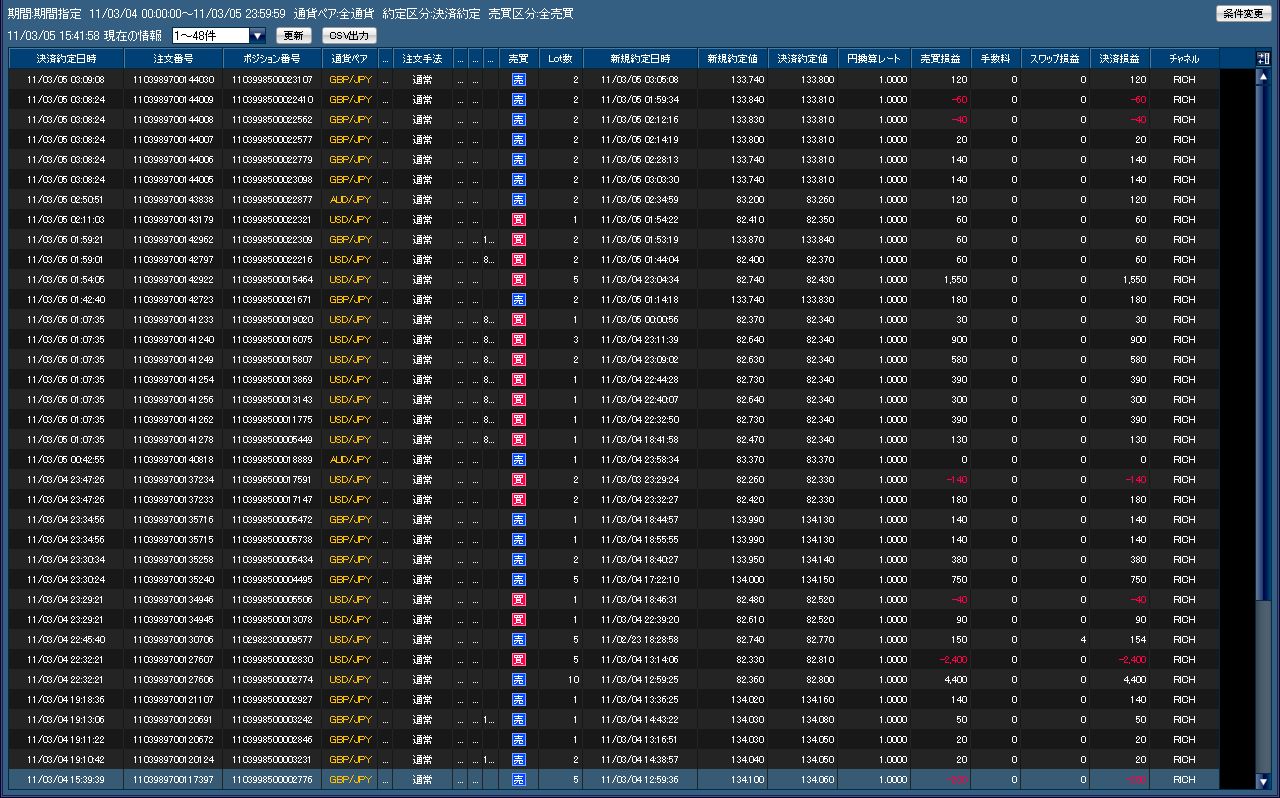The height and width of the screenshot is (798, 1280).
Task: Click the 1,550 売買損益 profit value
Action: (955, 279)
